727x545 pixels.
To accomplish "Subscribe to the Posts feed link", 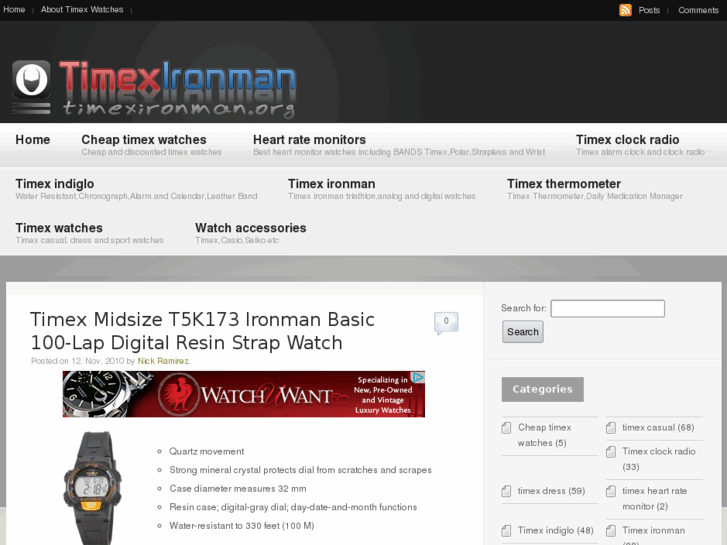I will pos(649,10).
